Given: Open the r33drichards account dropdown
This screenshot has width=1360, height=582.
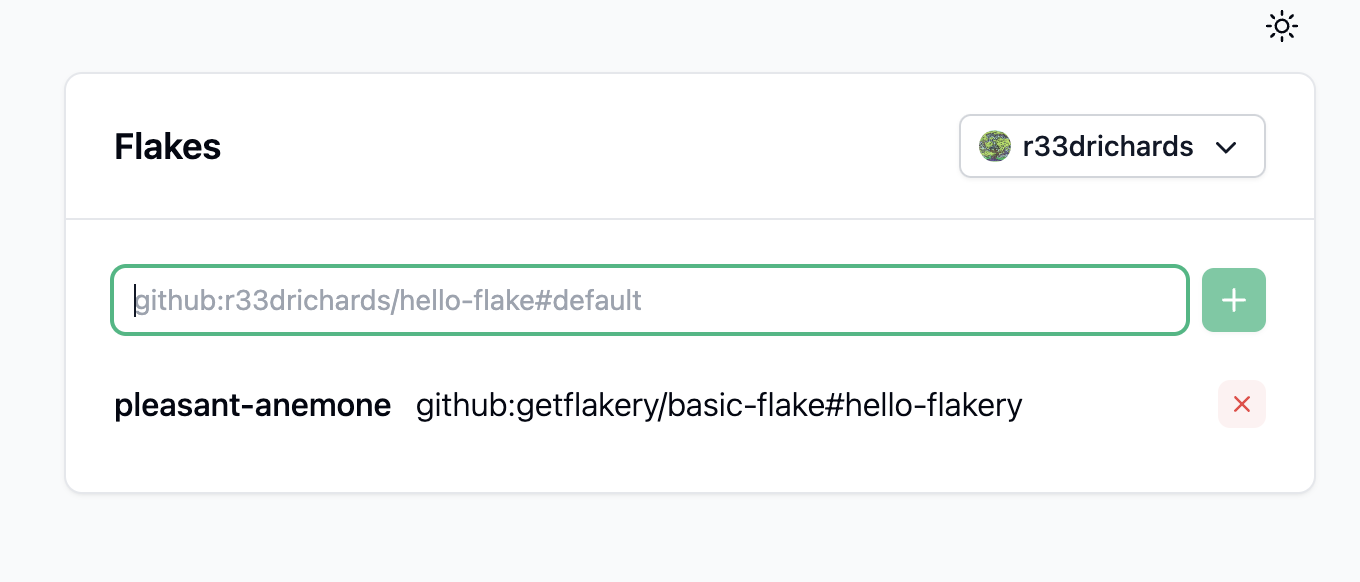Looking at the screenshot, I should (x=1112, y=146).
